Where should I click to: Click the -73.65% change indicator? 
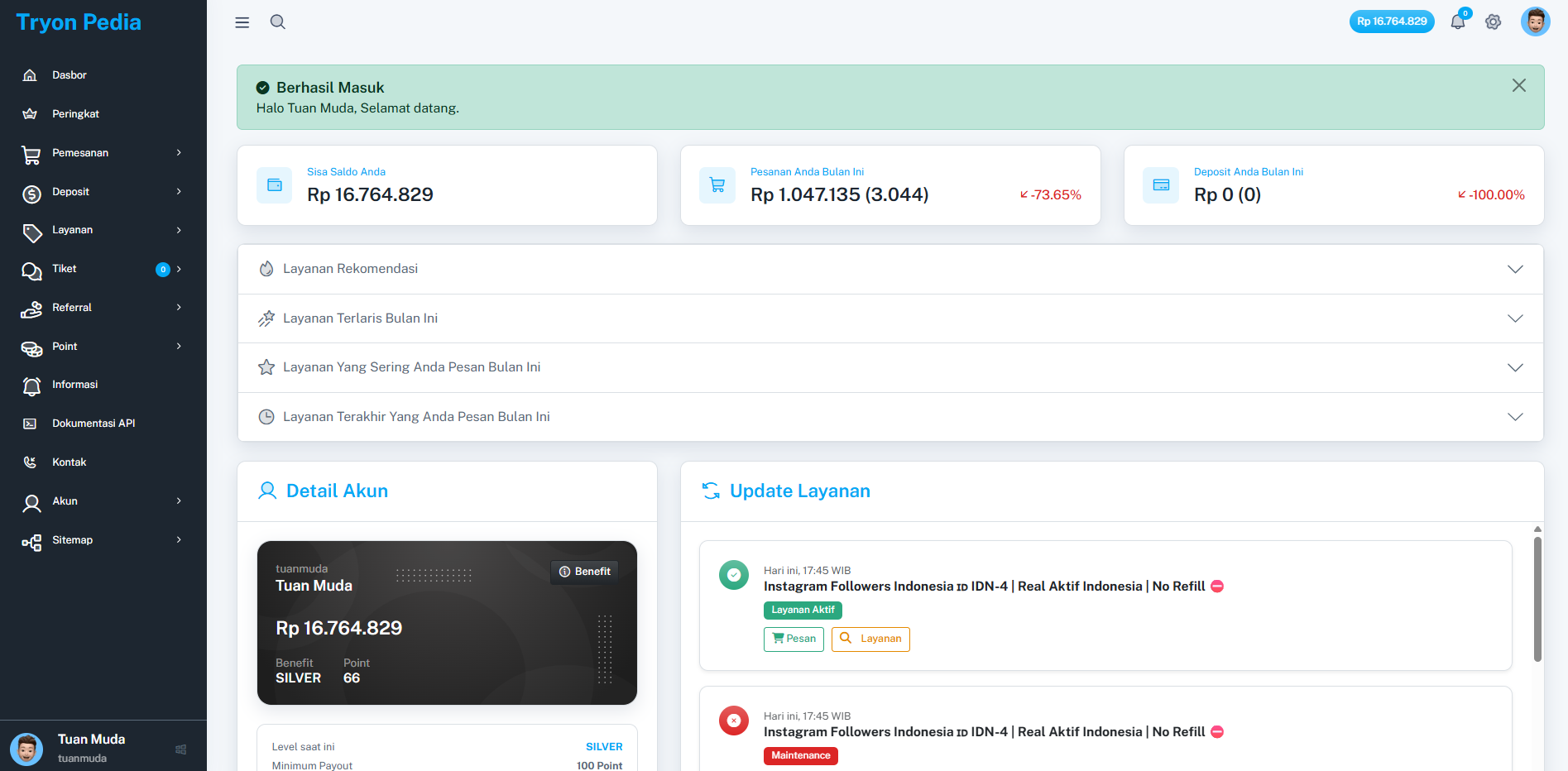coord(1051,195)
